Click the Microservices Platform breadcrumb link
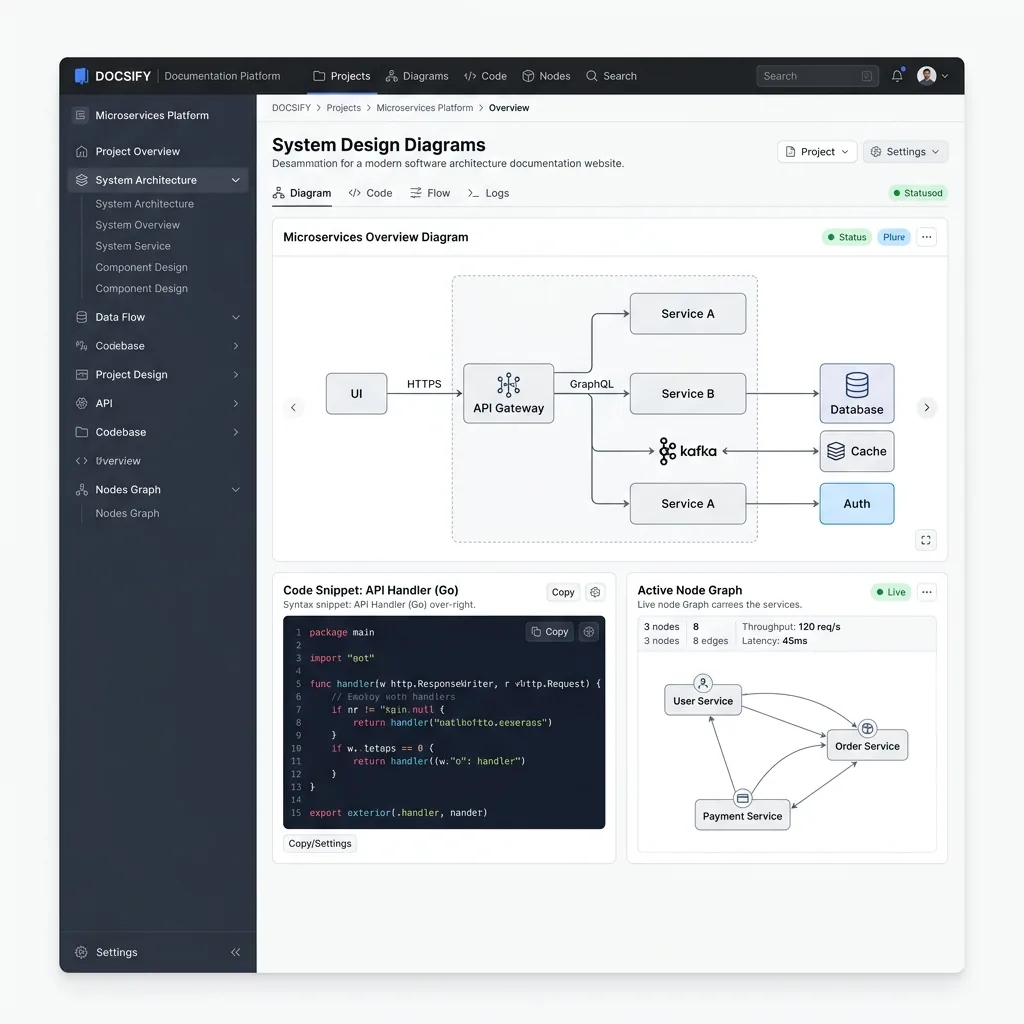The height and width of the screenshot is (1024, 1024). (x=424, y=108)
